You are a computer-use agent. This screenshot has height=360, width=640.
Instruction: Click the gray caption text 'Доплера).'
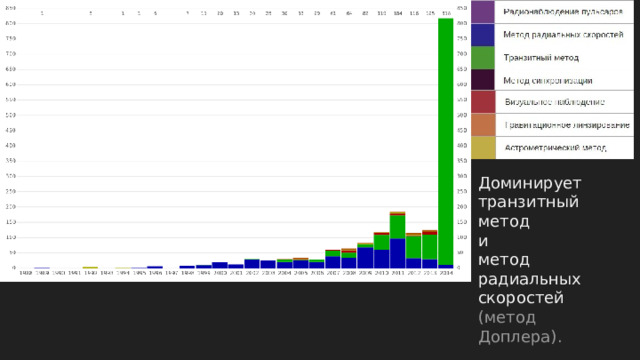[520, 337]
